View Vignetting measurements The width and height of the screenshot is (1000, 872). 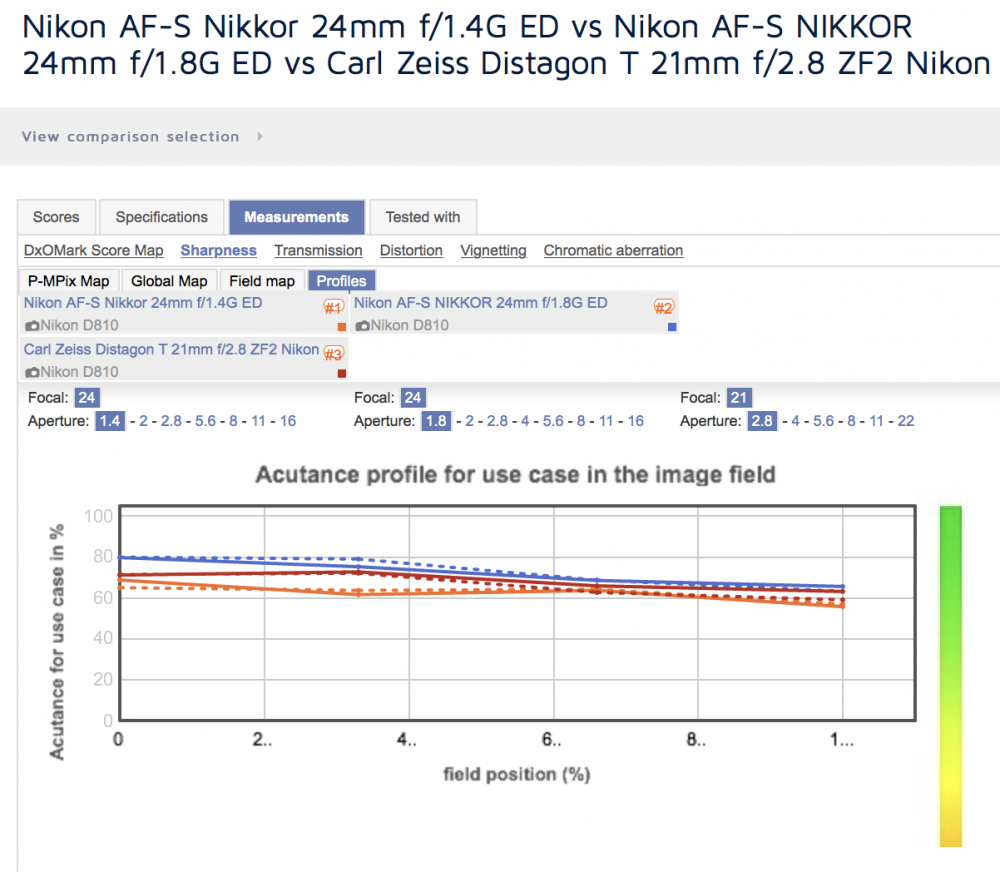coord(494,251)
